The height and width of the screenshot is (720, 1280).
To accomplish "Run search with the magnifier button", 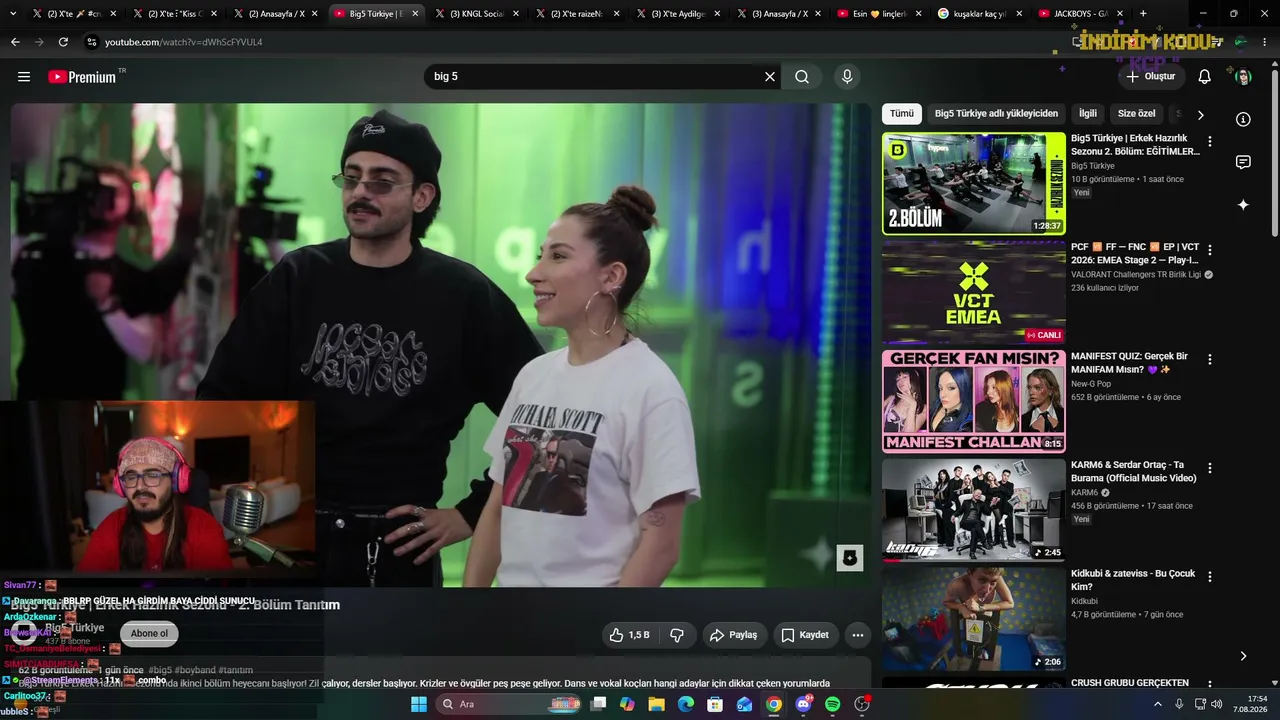I will pyautogui.click(x=802, y=77).
